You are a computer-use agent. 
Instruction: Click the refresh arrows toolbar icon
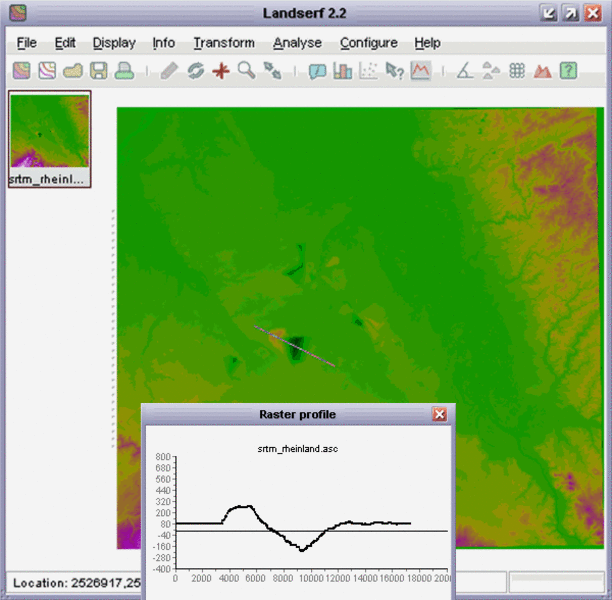(x=196, y=71)
